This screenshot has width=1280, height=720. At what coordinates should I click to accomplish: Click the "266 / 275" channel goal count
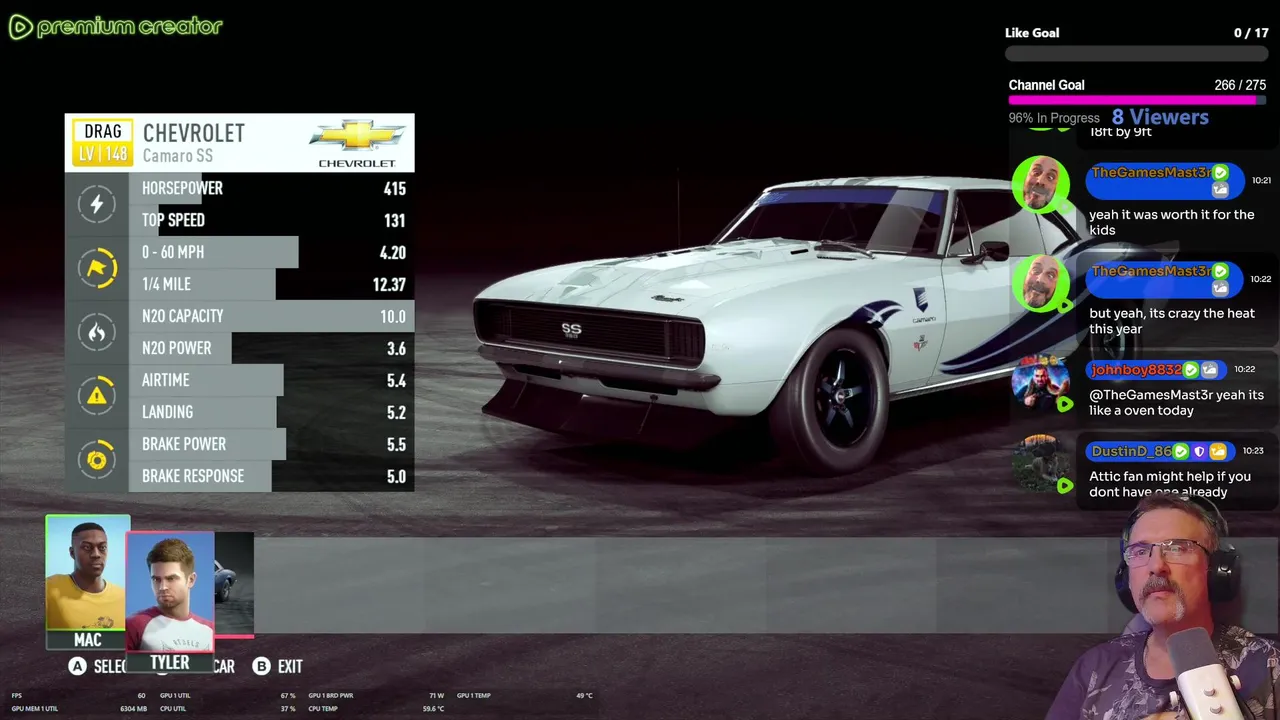[x=1239, y=85]
